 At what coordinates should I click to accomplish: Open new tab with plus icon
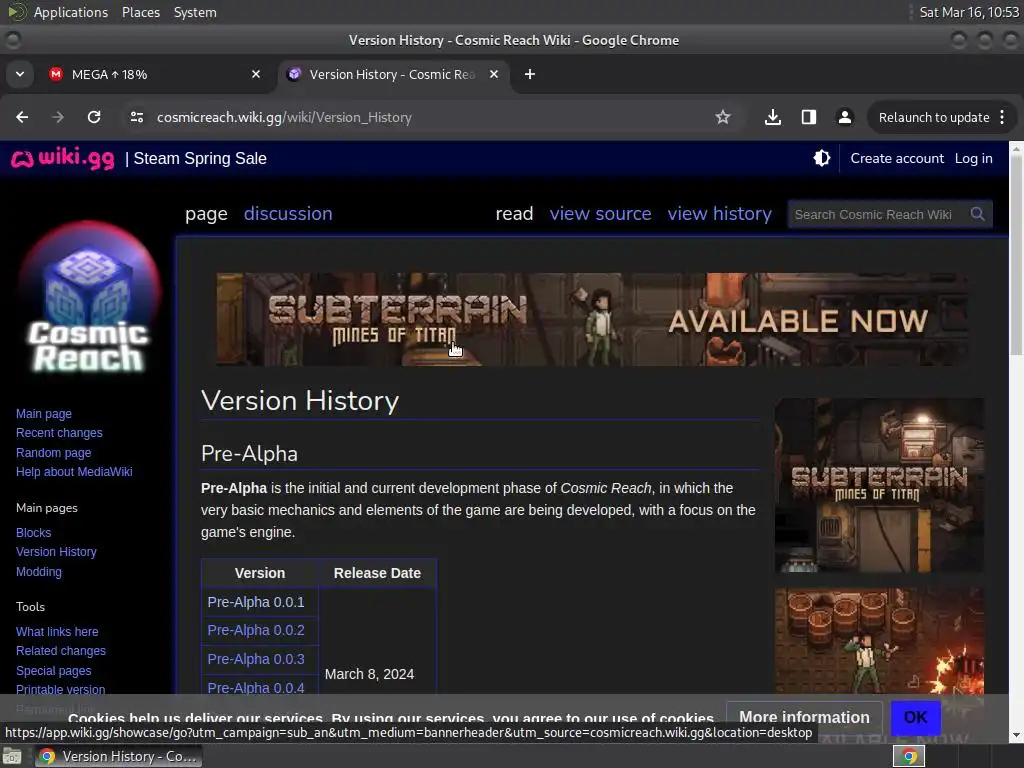tap(530, 74)
